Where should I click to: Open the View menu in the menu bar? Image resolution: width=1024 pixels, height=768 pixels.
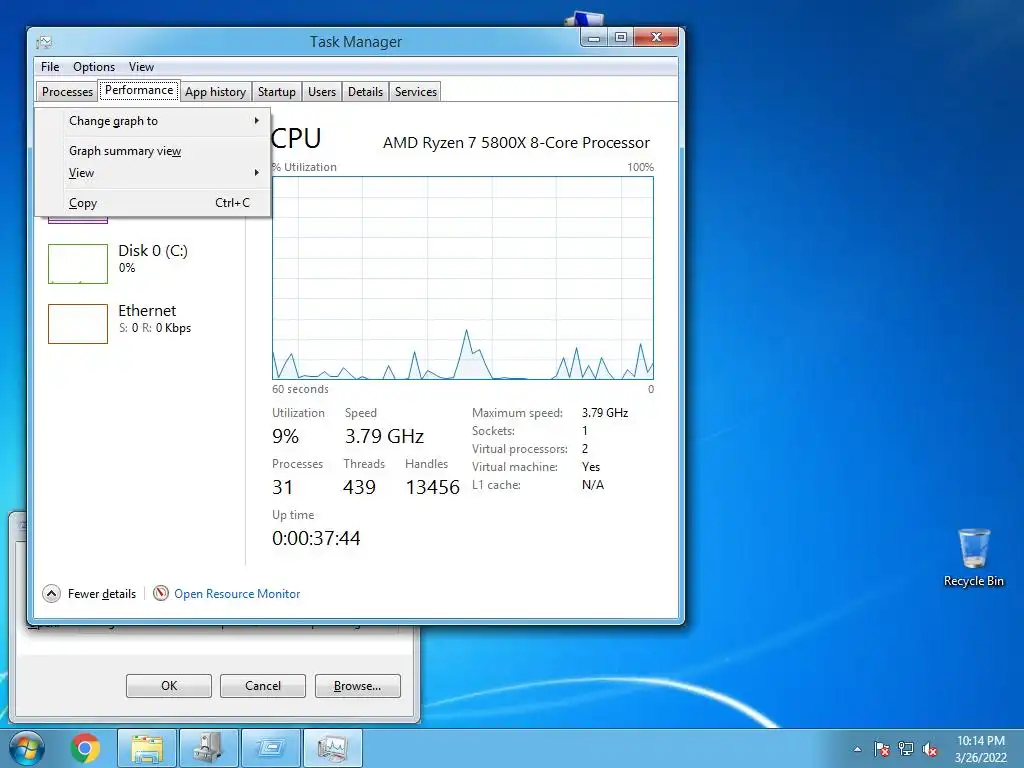pyautogui.click(x=141, y=67)
